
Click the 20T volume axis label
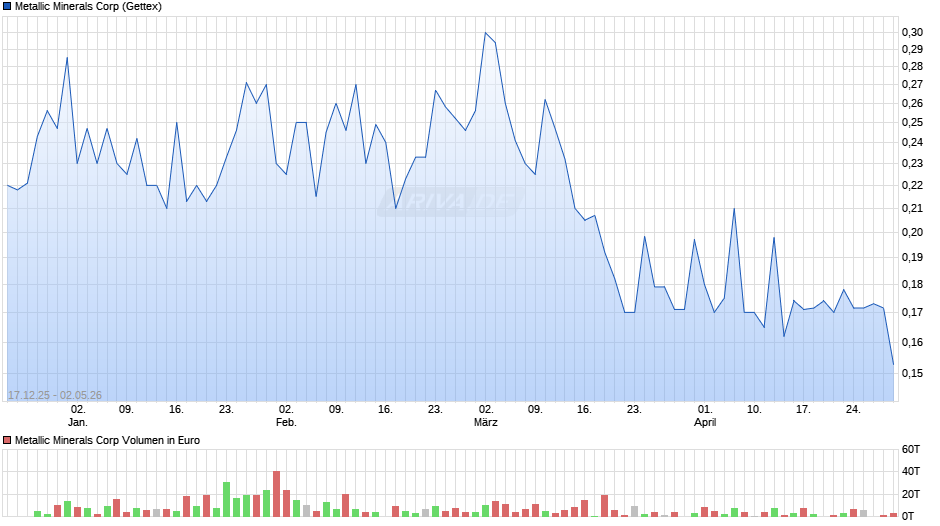coord(911,494)
